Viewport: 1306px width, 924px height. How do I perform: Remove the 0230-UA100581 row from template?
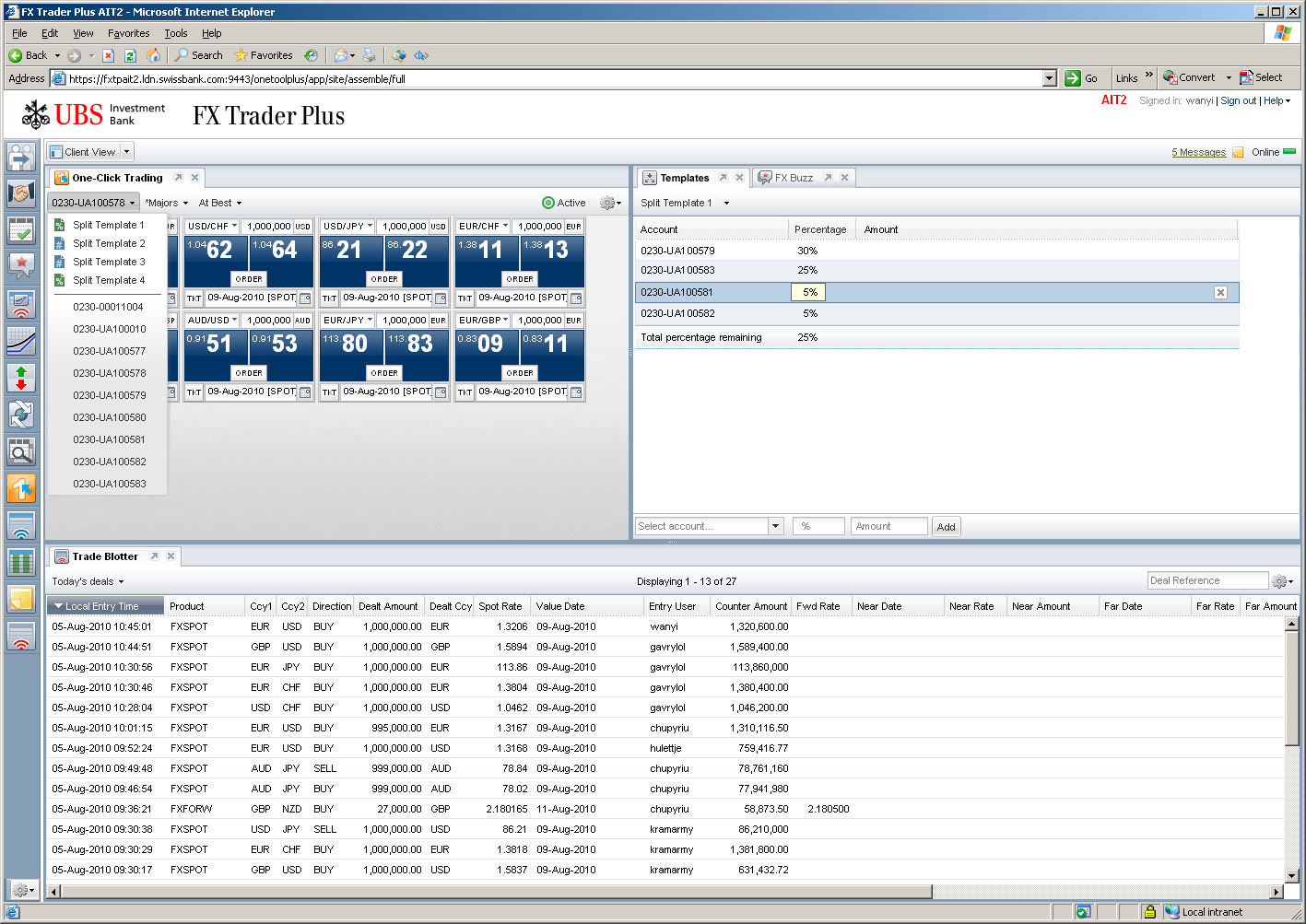(x=1220, y=292)
